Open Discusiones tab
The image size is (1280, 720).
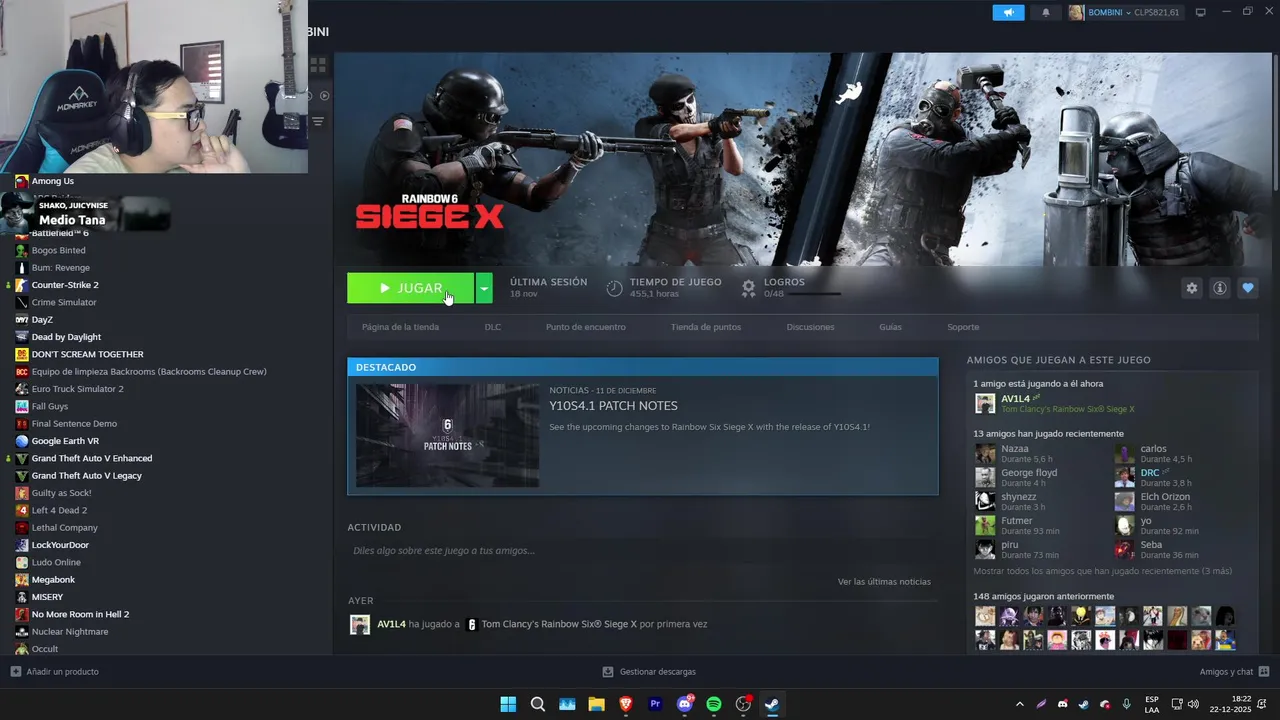pos(810,327)
